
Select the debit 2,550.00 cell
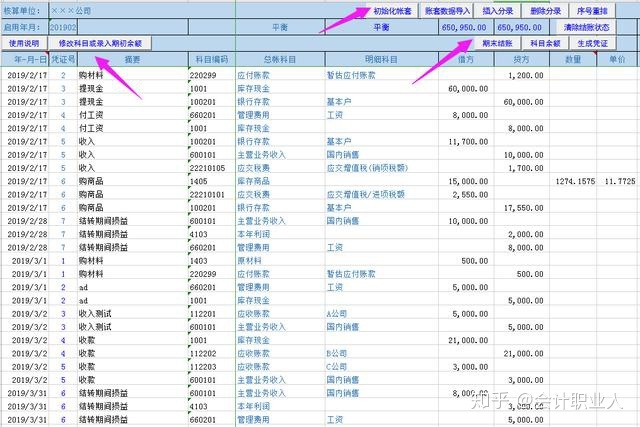pyautogui.click(x=466, y=195)
